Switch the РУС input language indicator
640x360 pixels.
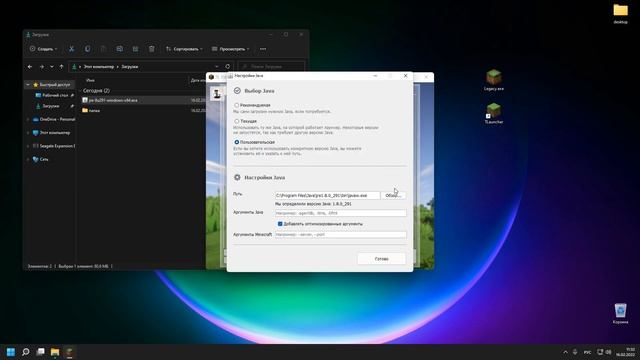[587, 352]
